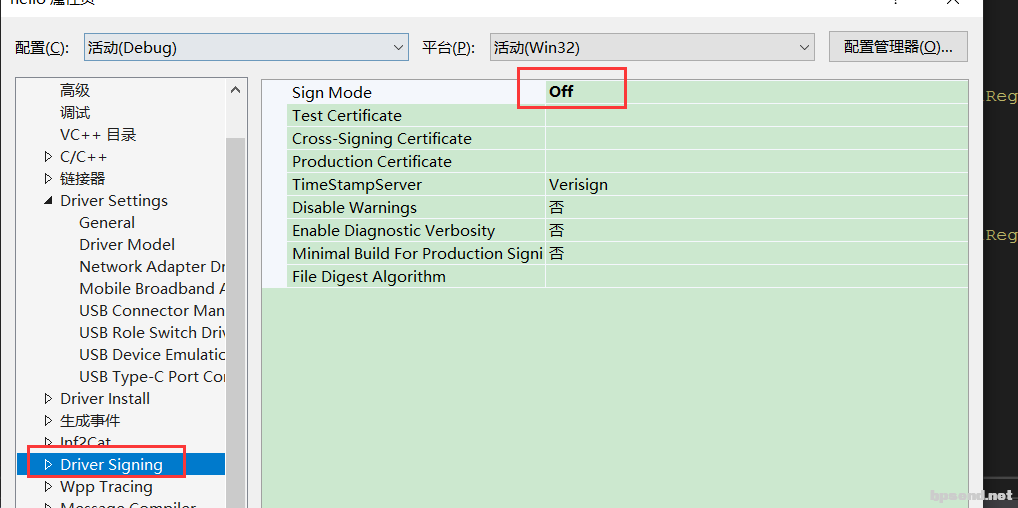The height and width of the screenshot is (508, 1018).
Task: Select the 高级 tree item
Action: (x=75, y=90)
